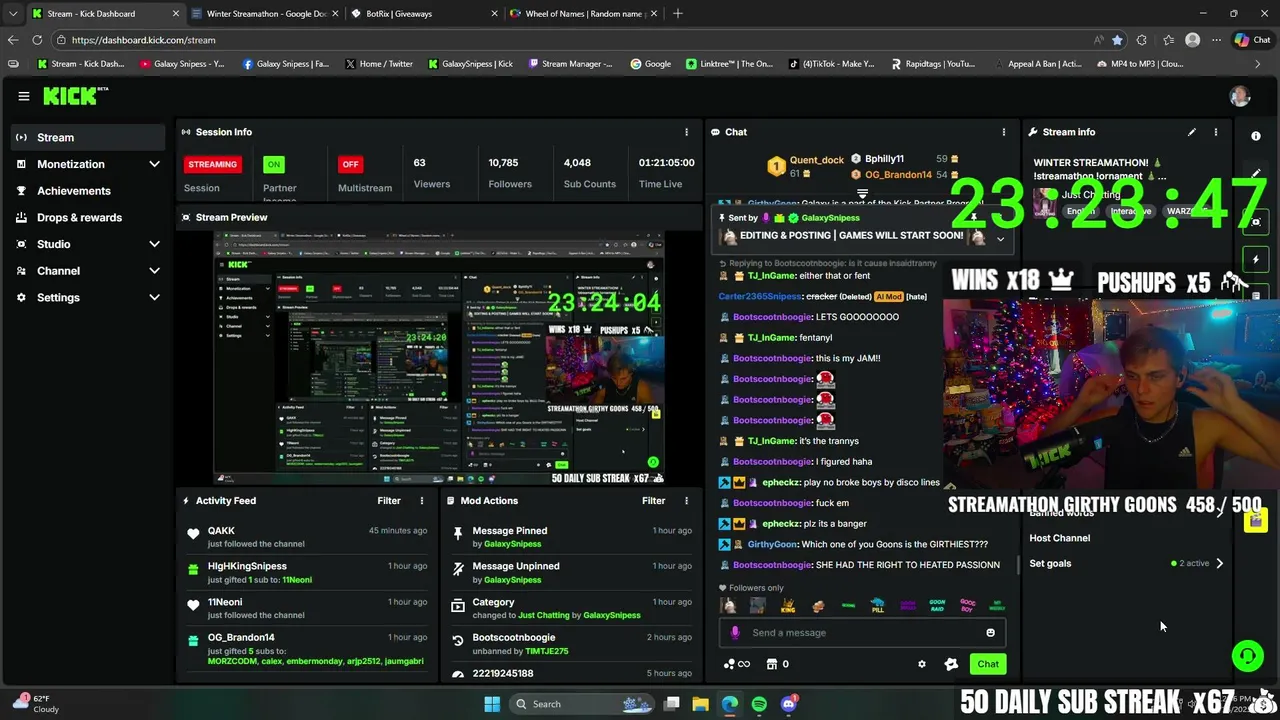Switch to Winter Streamathon Google Docs tab
Screen dimensions: 1280x720
(x=265, y=14)
